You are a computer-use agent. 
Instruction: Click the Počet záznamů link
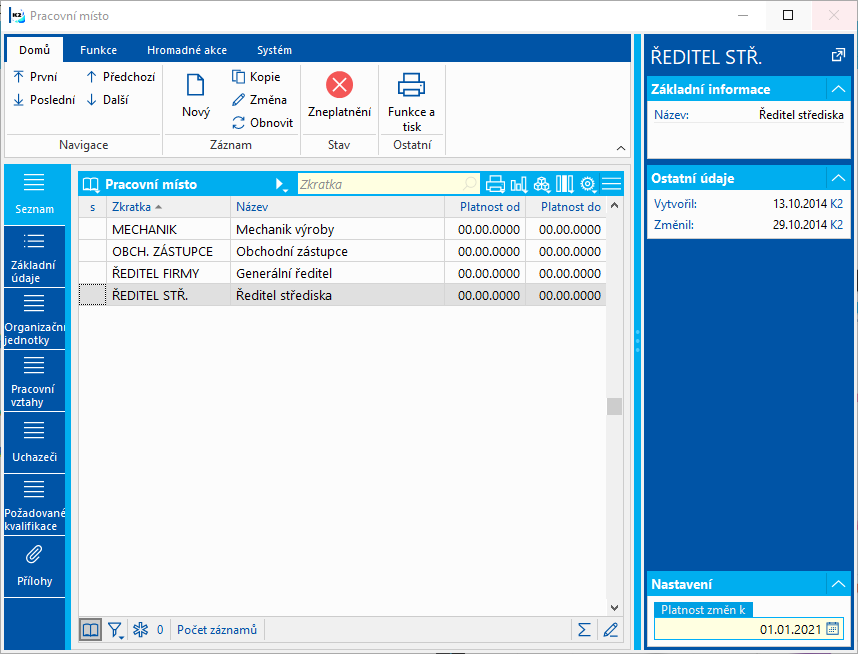[x=217, y=630]
